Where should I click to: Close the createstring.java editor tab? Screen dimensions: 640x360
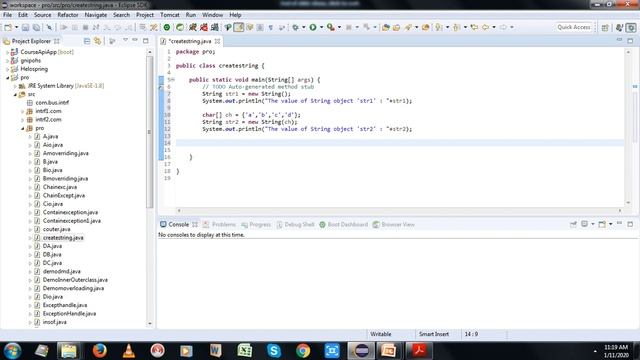click(218, 41)
